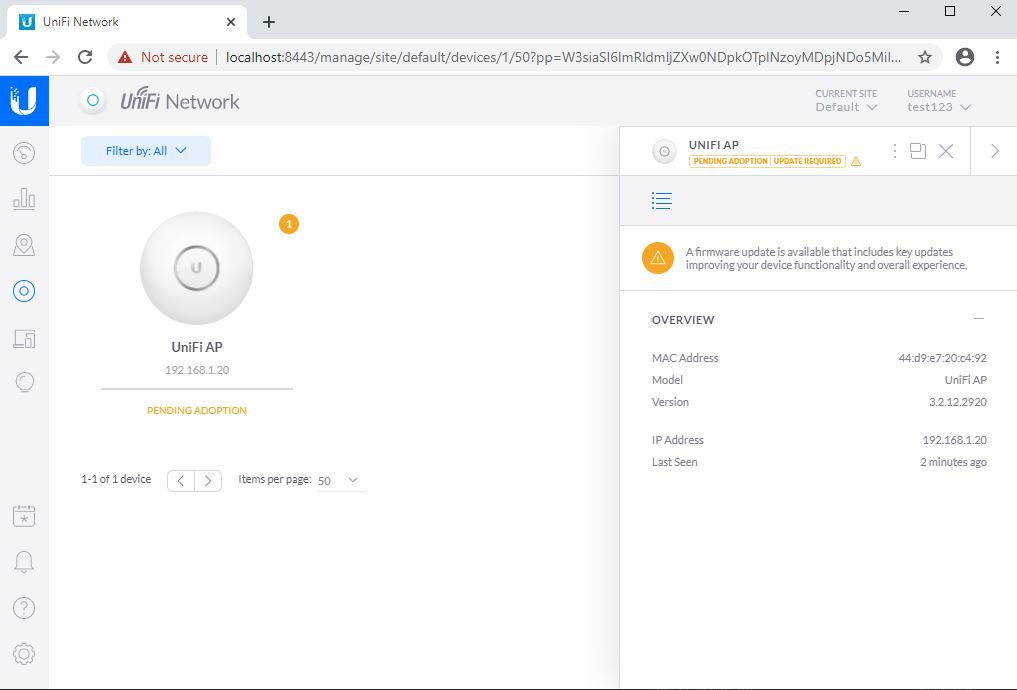Open the Dashboard icon in sidebar
Image resolution: width=1017 pixels, height=690 pixels.
coord(24,153)
